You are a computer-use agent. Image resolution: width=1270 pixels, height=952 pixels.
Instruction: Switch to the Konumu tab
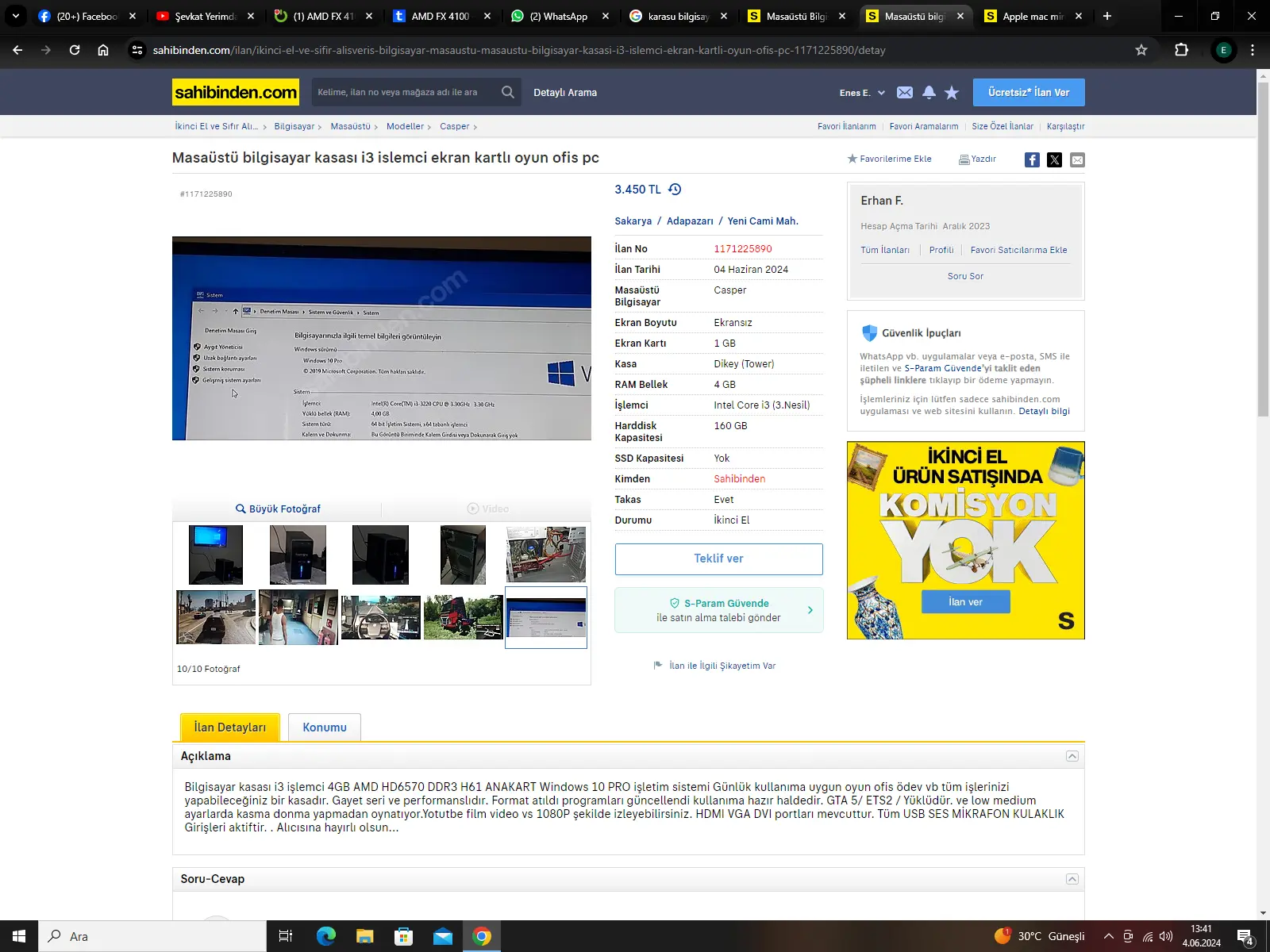pyautogui.click(x=325, y=727)
